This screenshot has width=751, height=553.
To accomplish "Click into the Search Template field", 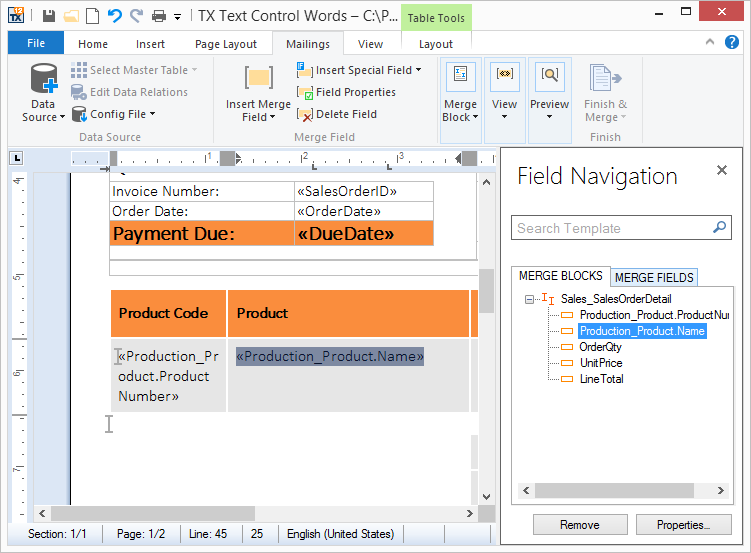I will [610, 228].
